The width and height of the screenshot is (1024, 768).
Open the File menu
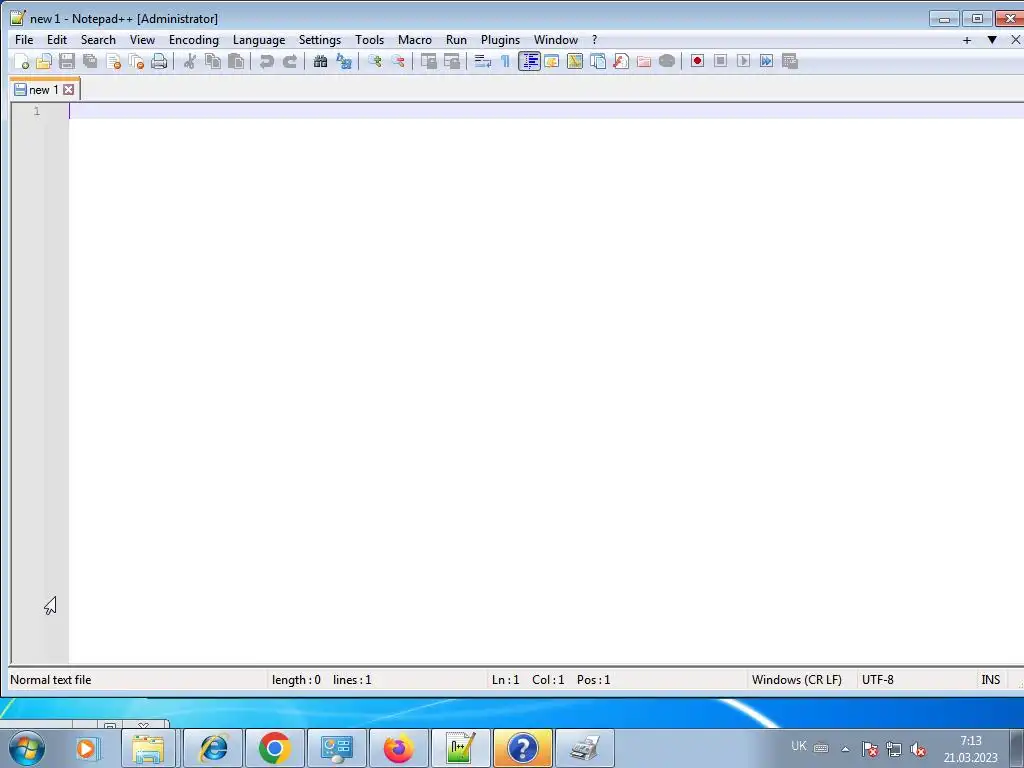(24, 40)
